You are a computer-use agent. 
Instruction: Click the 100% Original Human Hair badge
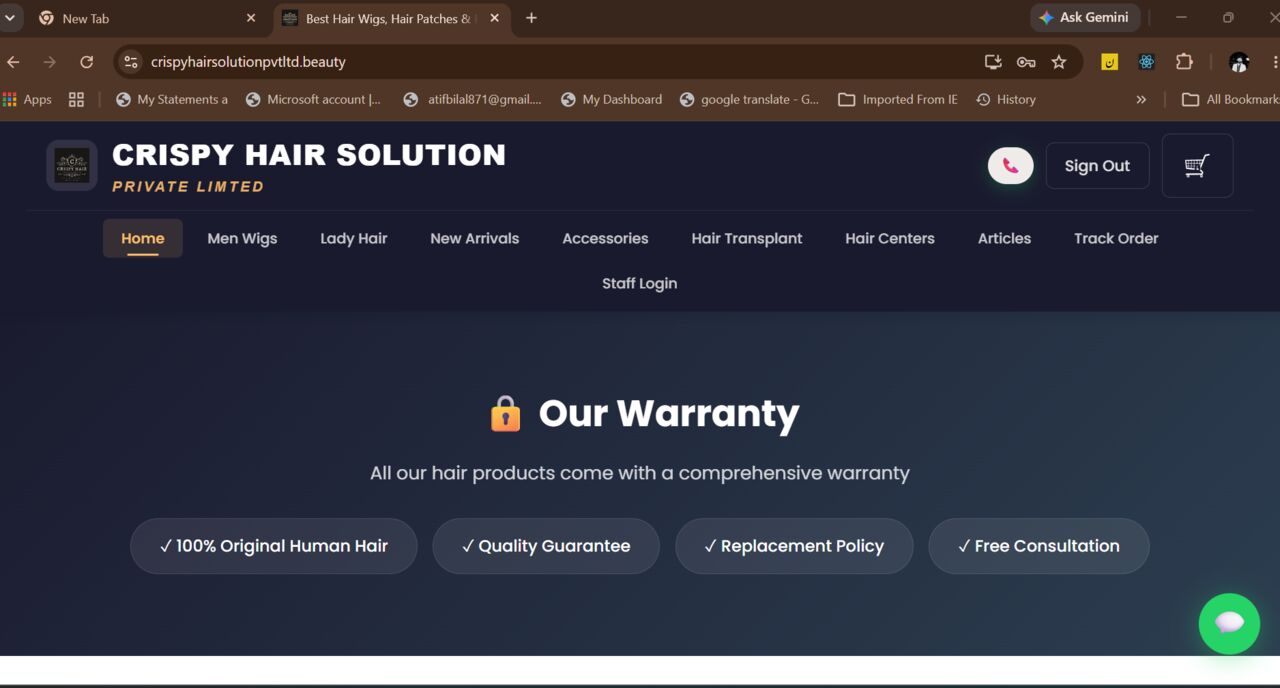274,546
